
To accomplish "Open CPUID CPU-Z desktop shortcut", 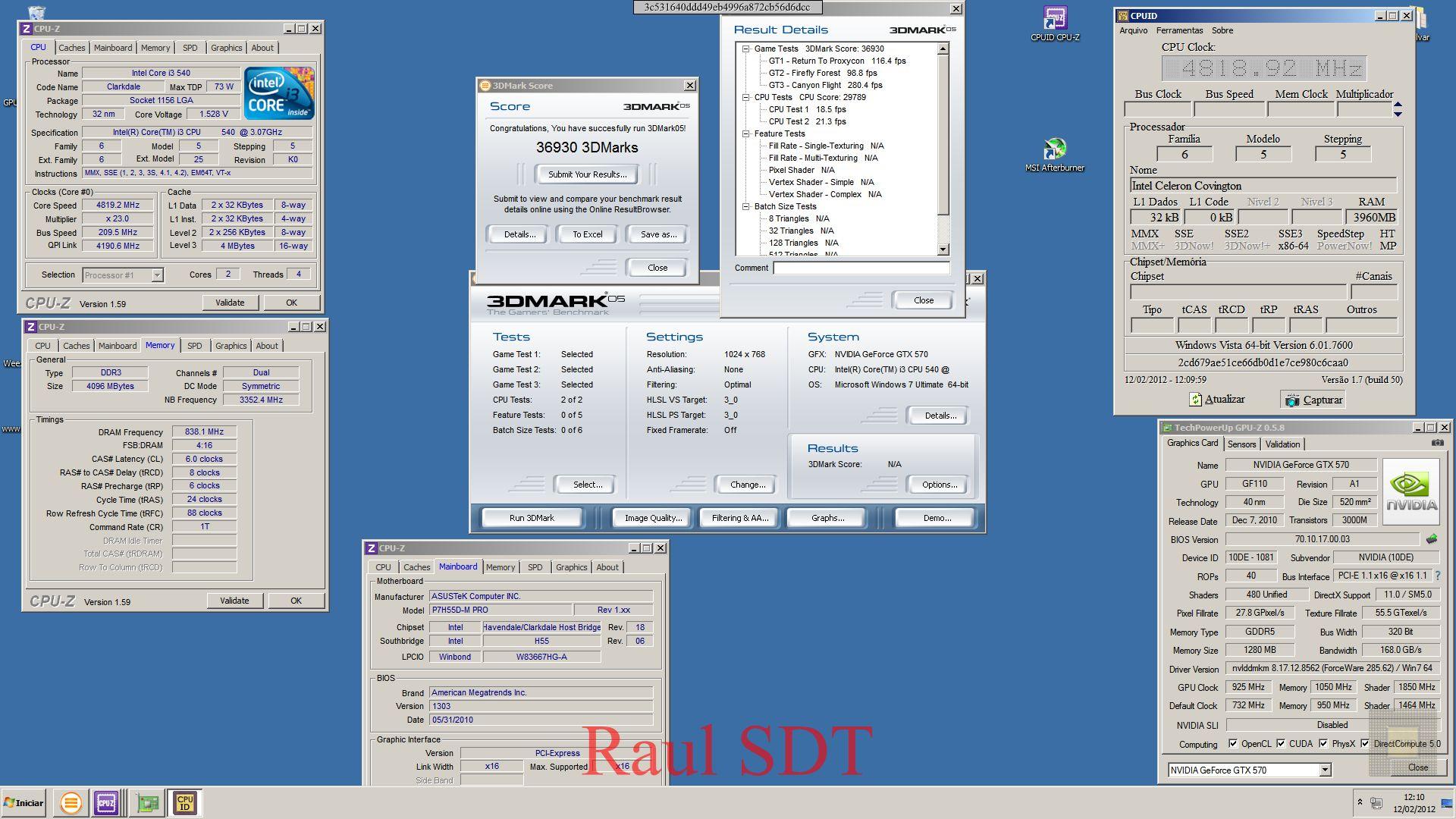I will [x=1055, y=24].
